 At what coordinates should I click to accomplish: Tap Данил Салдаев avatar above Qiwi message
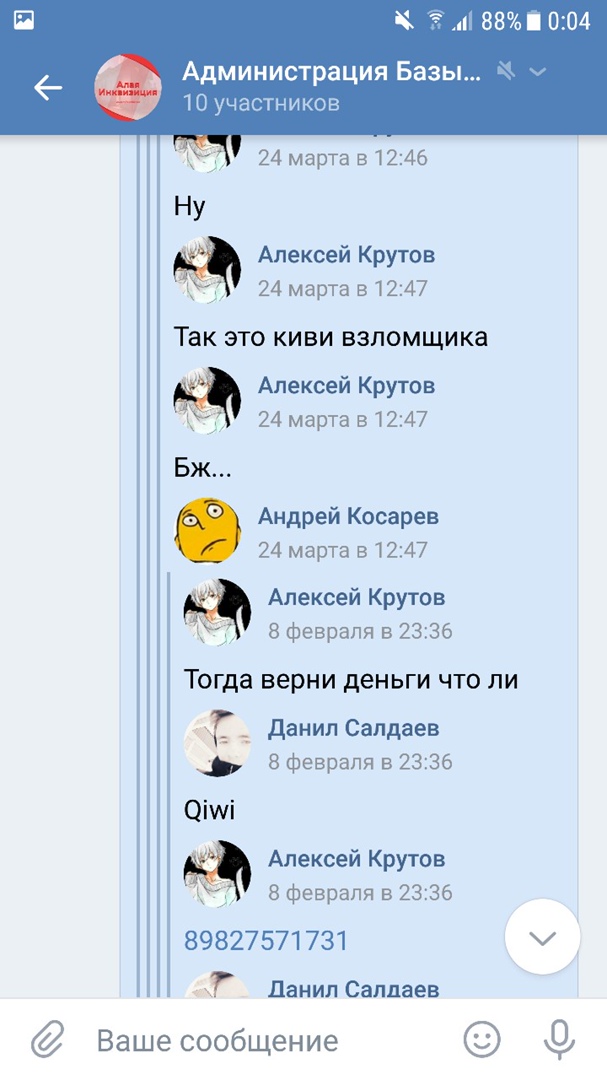coord(217,743)
